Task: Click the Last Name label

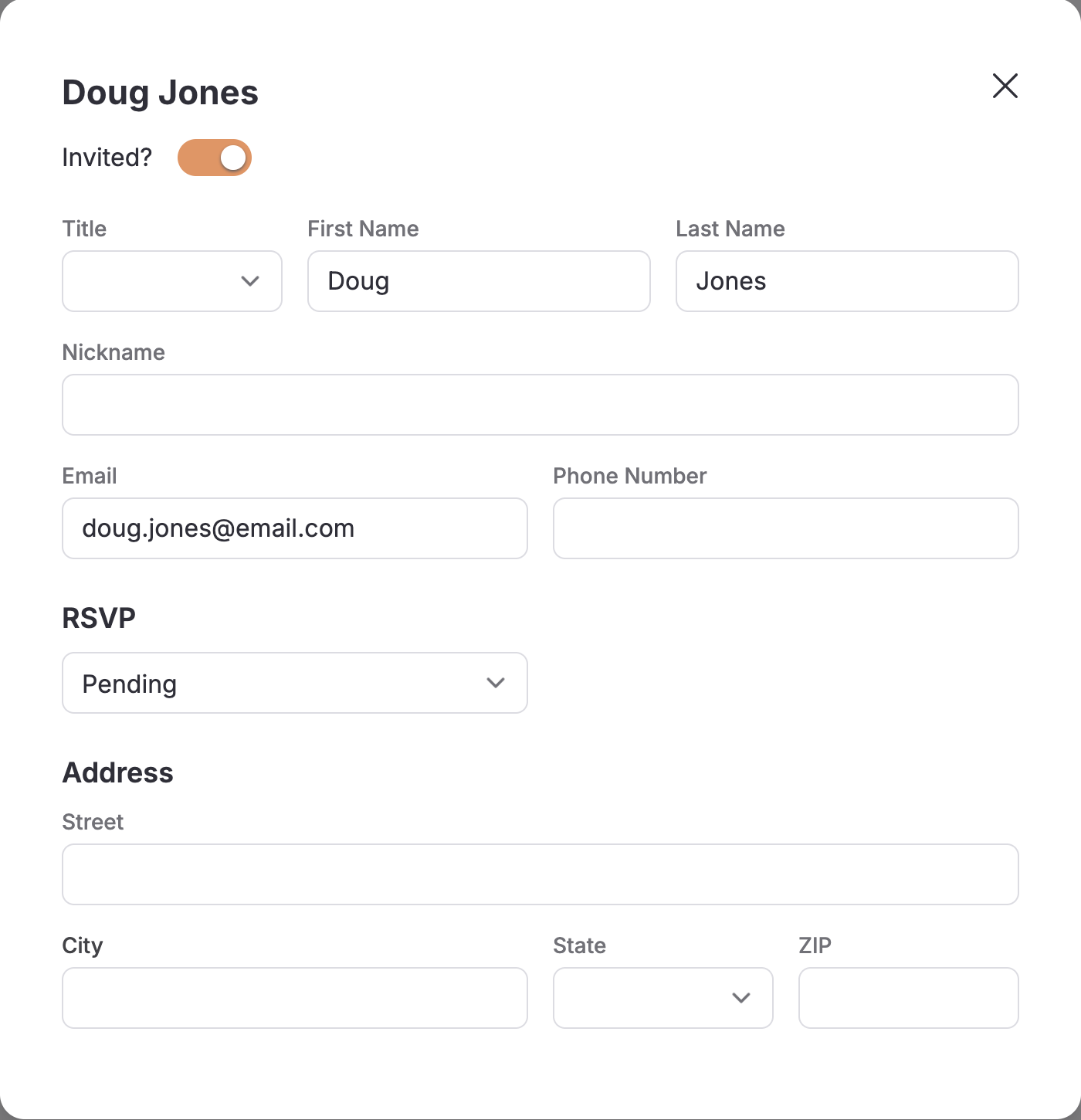Action: click(x=730, y=229)
